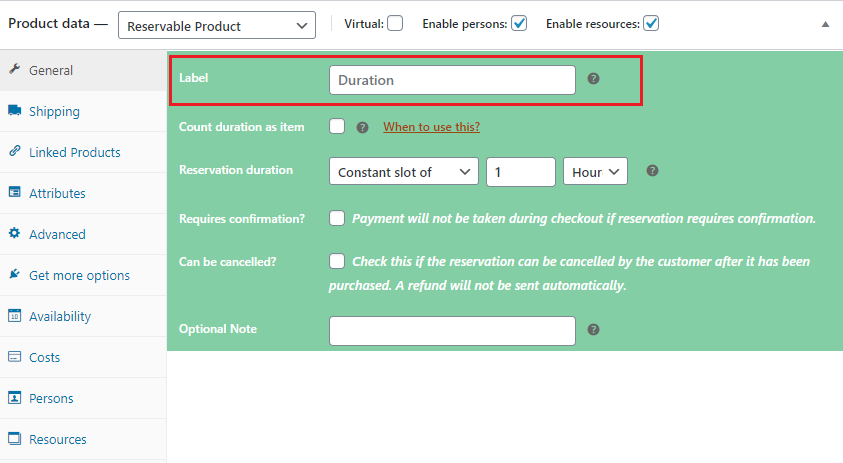This screenshot has height=463, width=843.
Task: Click the link icon for Linked Products
Action: coord(15,152)
